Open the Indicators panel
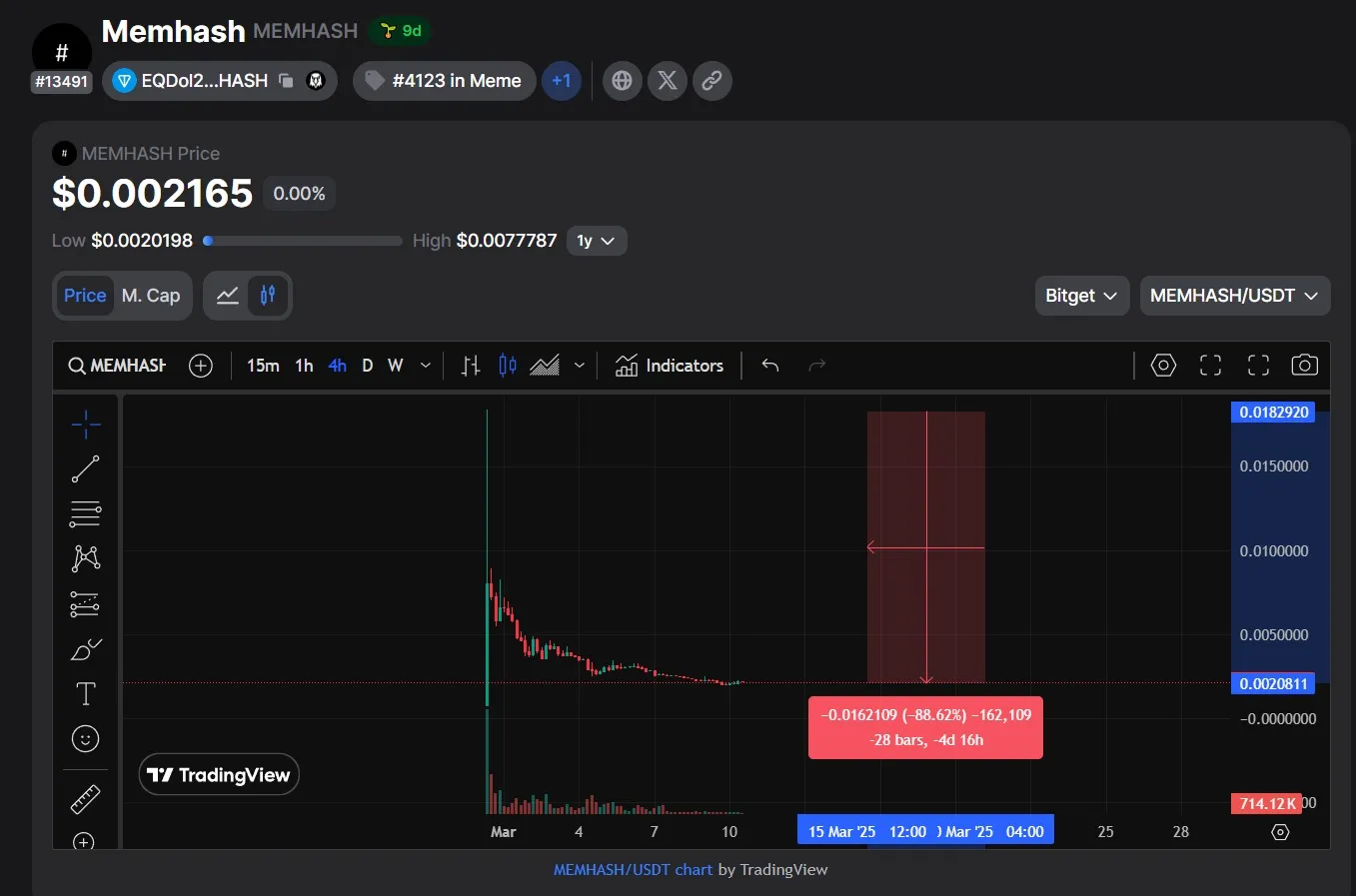 pyautogui.click(x=670, y=366)
